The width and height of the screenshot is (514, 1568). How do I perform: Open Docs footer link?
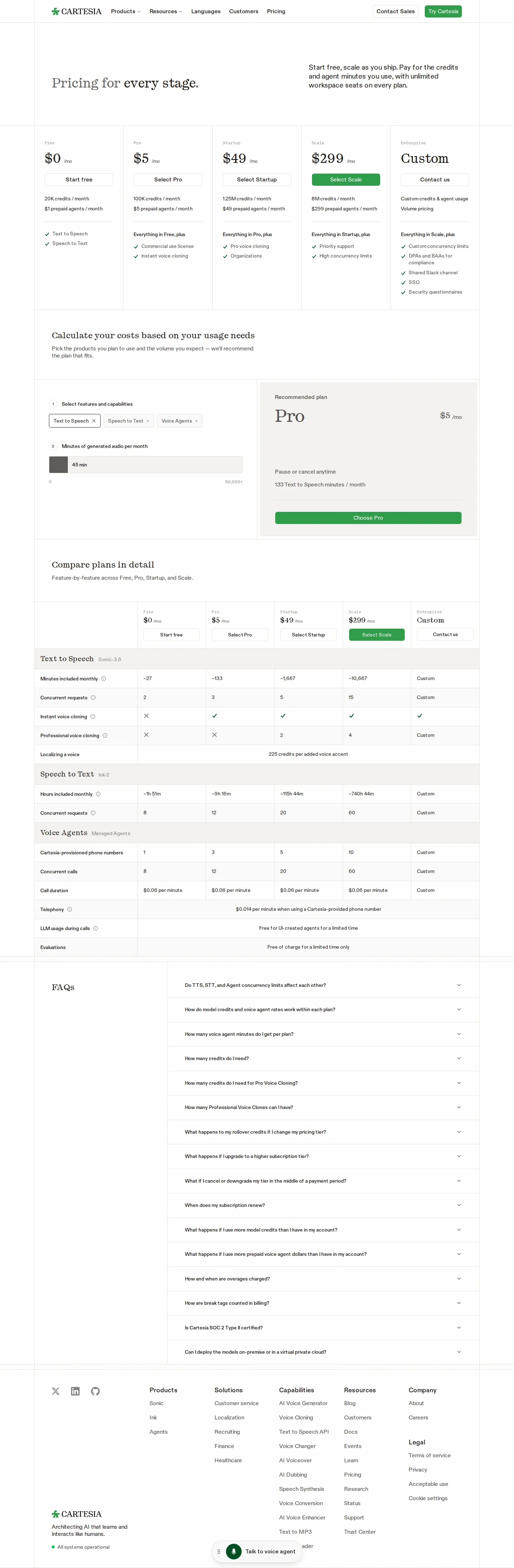point(351,1432)
